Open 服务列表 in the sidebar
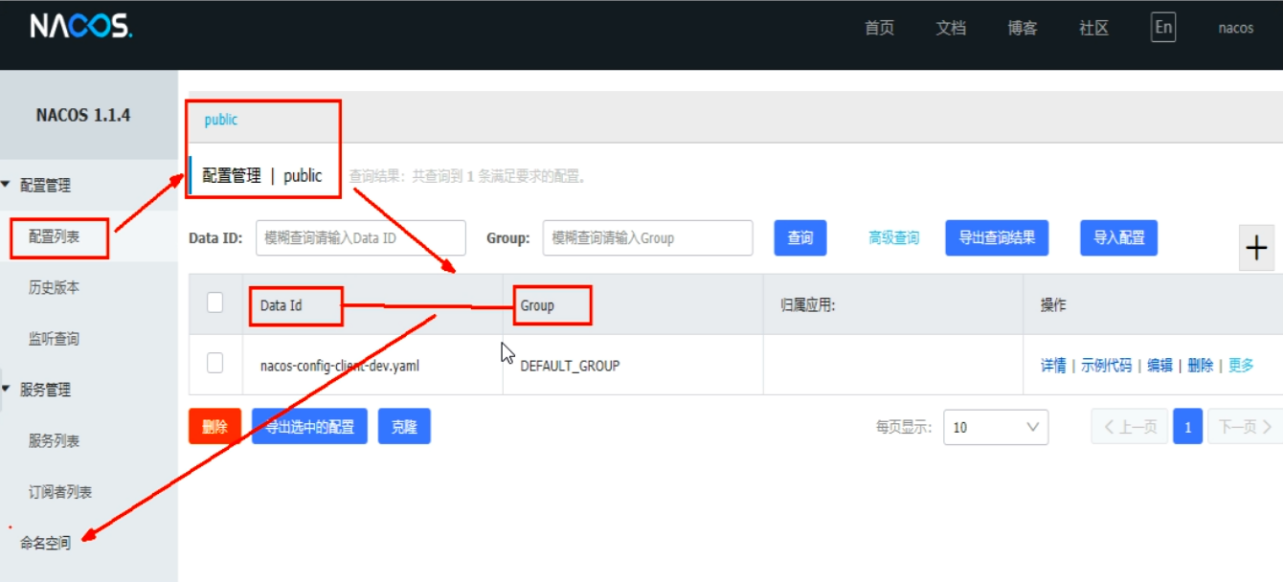The width and height of the screenshot is (1283, 582). (54, 441)
